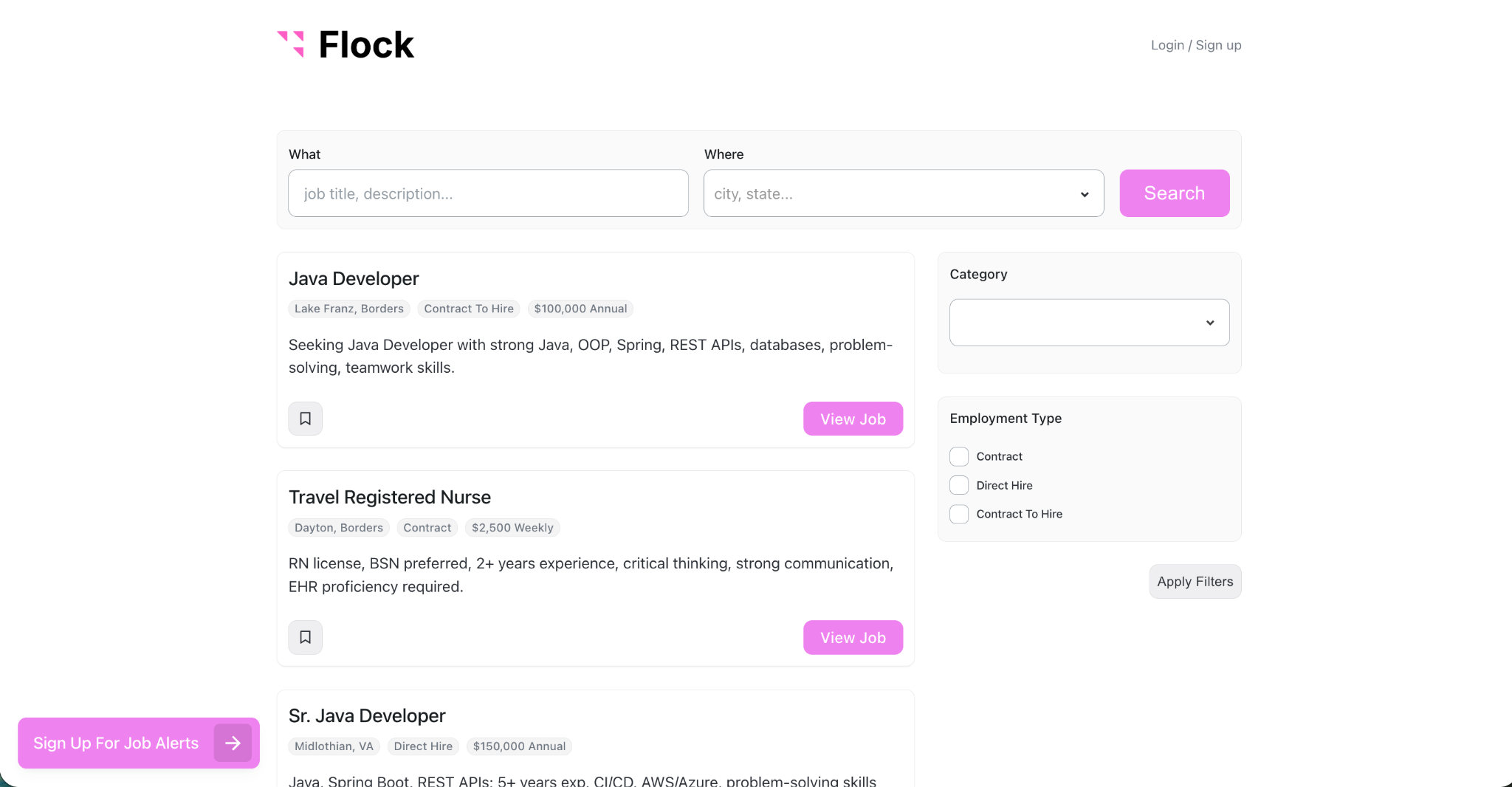Image resolution: width=1512 pixels, height=787 pixels.
Task: Select the Java Developer job title
Action: [354, 278]
